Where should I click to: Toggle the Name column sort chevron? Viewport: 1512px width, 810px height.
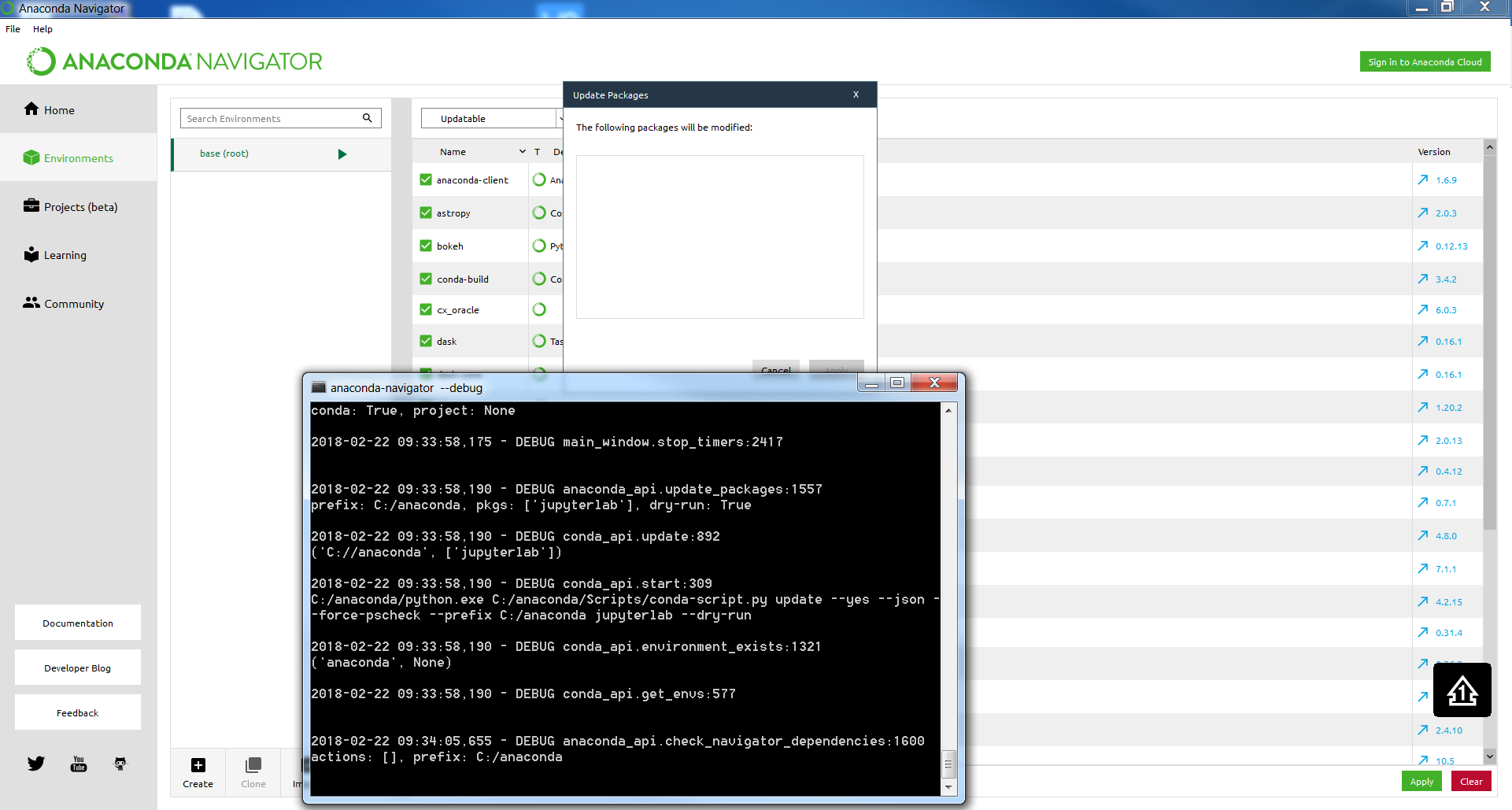tap(521, 151)
